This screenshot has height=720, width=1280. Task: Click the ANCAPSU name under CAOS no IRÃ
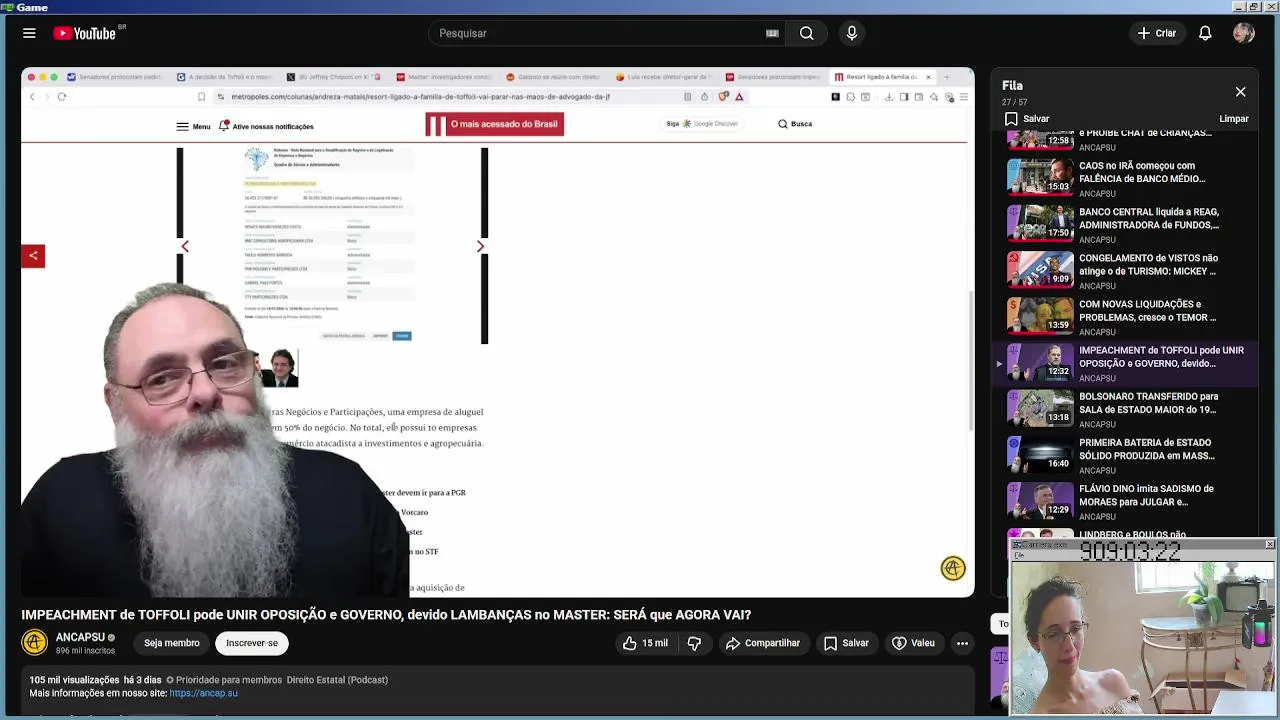pos(1097,194)
